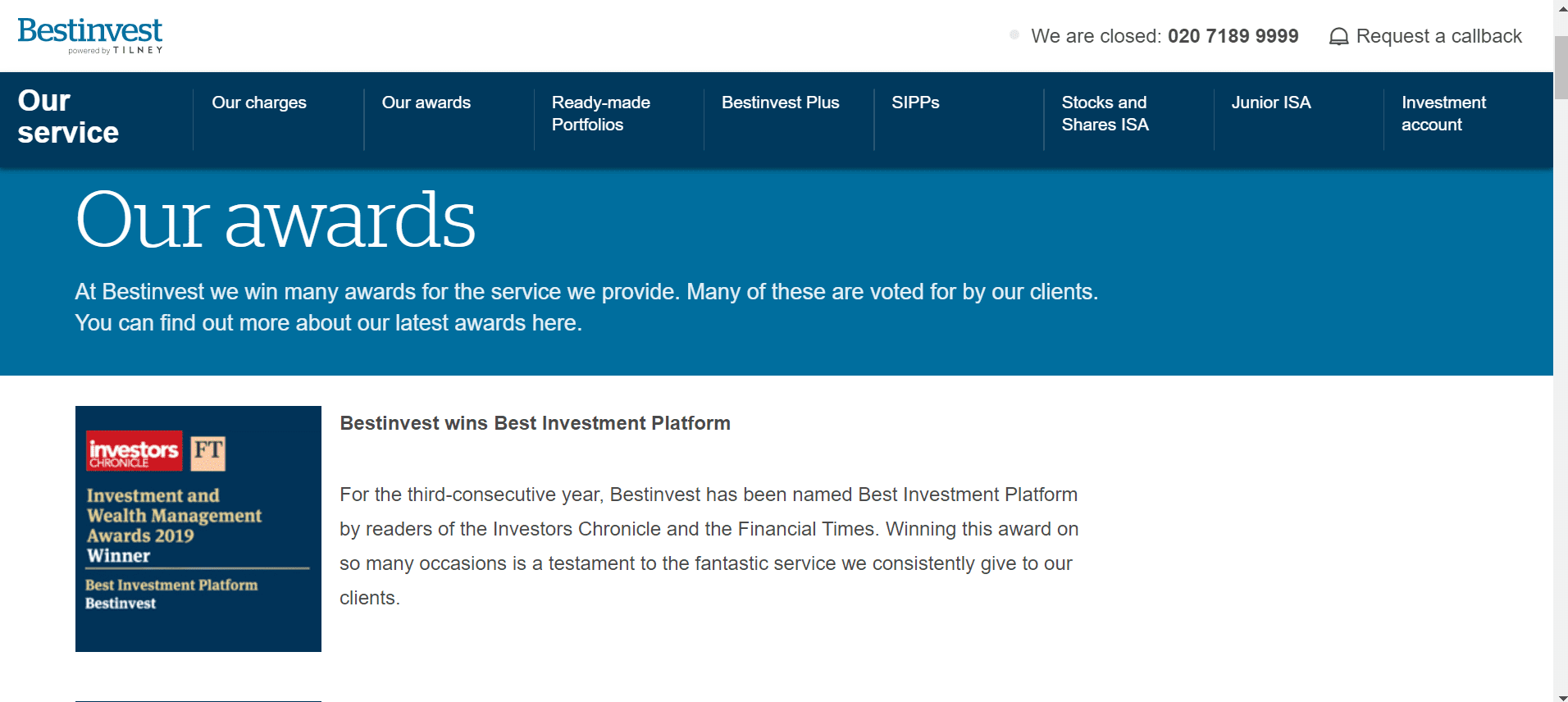The height and width of the screenshot is (702, 1568).
Task: Open Stocks and Shares ISA
Action: point(1105,113)
